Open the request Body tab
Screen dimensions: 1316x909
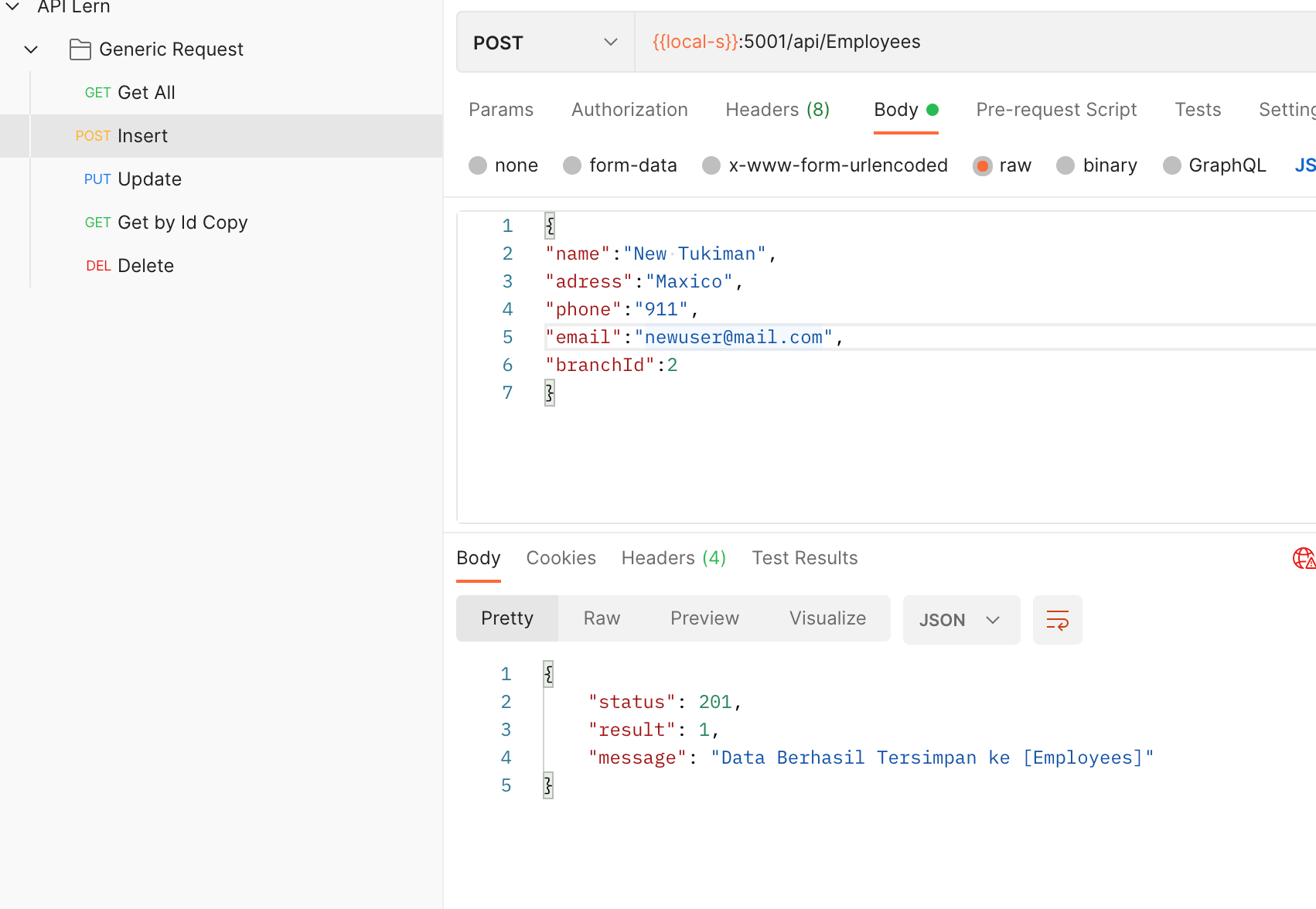(x=905, y=110)
